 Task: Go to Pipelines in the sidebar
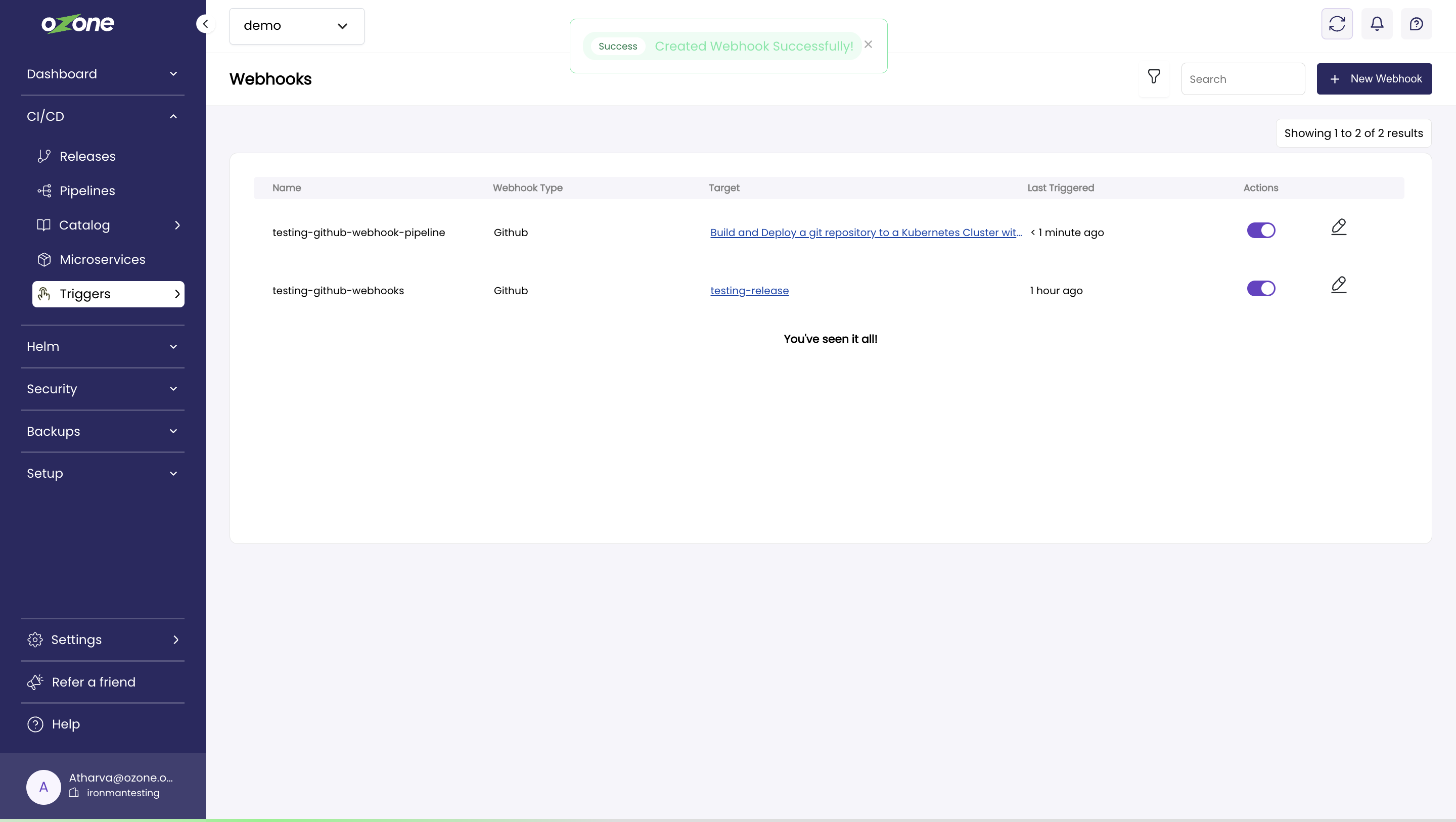coord(87,191)
